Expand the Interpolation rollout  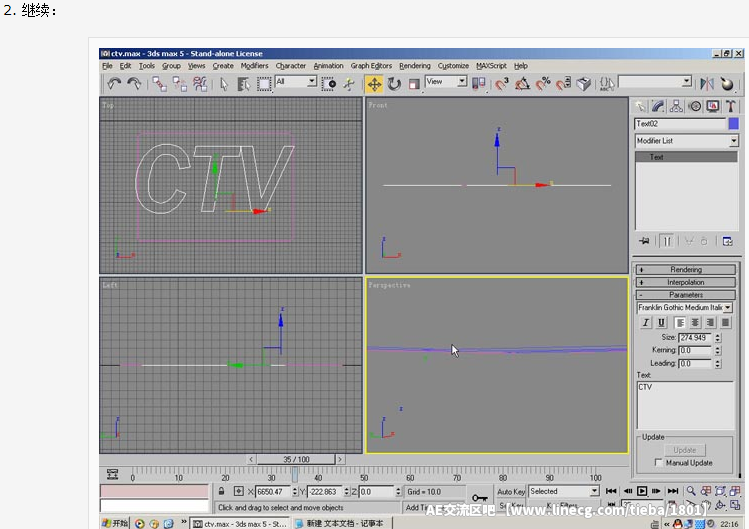pyautogui.click(x=685, y=282)
